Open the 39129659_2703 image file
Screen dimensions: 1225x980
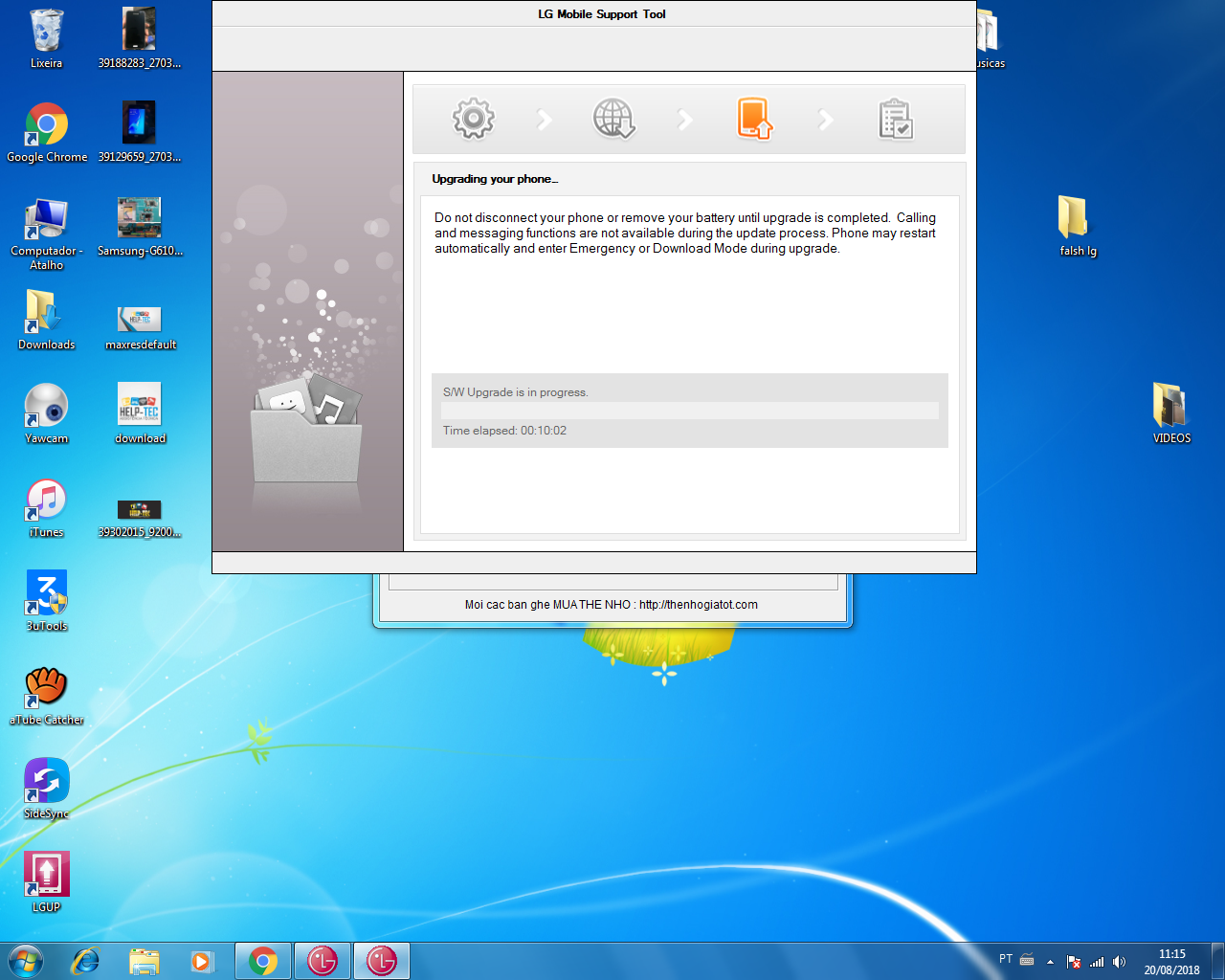140,132
